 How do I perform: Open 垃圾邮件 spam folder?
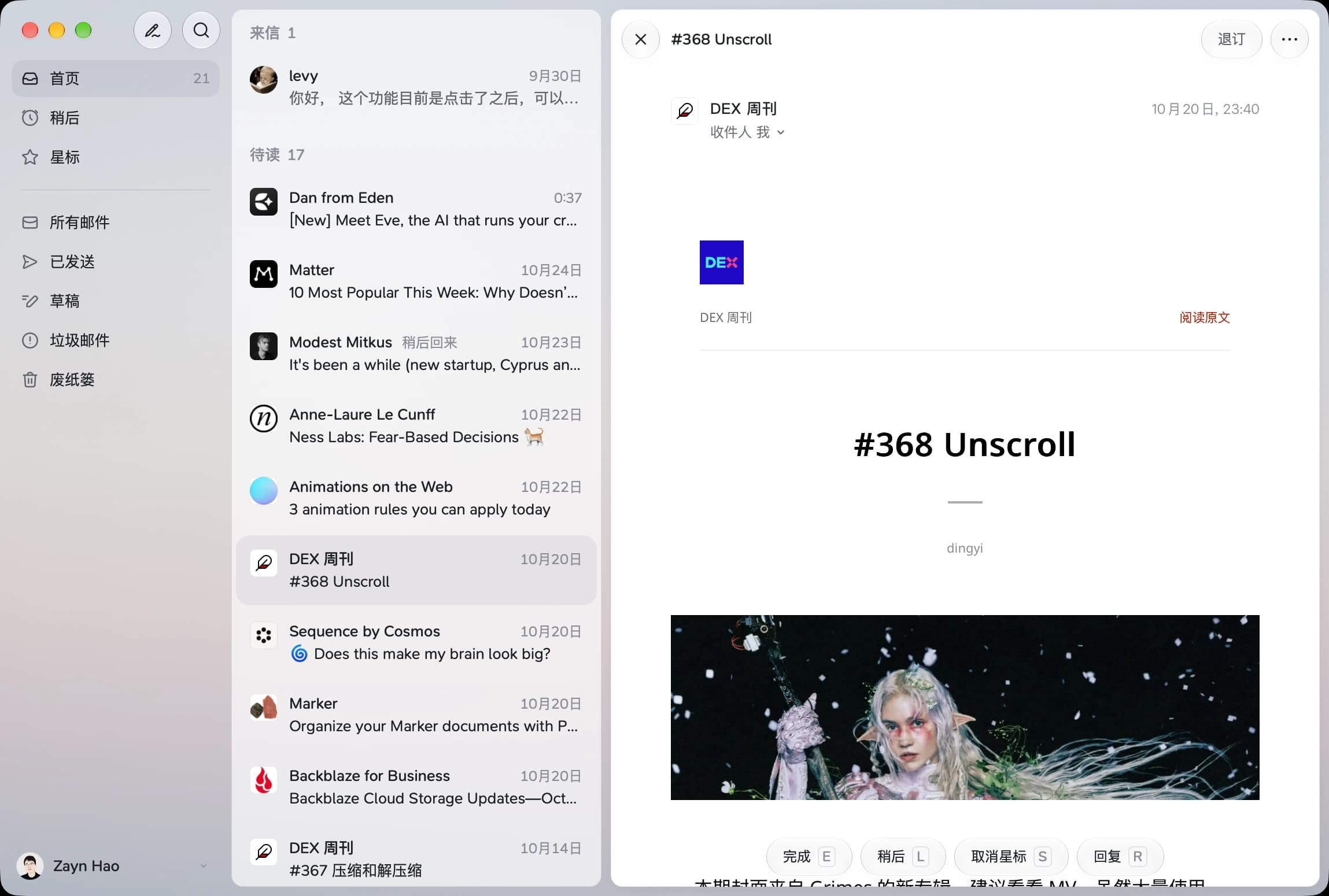116,340
